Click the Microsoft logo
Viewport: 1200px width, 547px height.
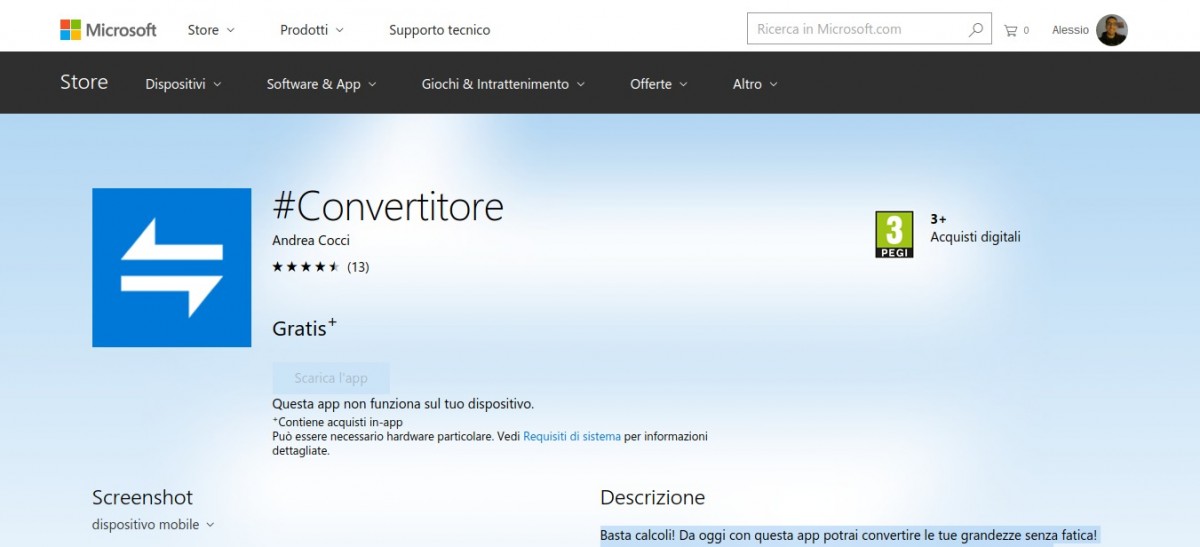[x=108, y=30]
